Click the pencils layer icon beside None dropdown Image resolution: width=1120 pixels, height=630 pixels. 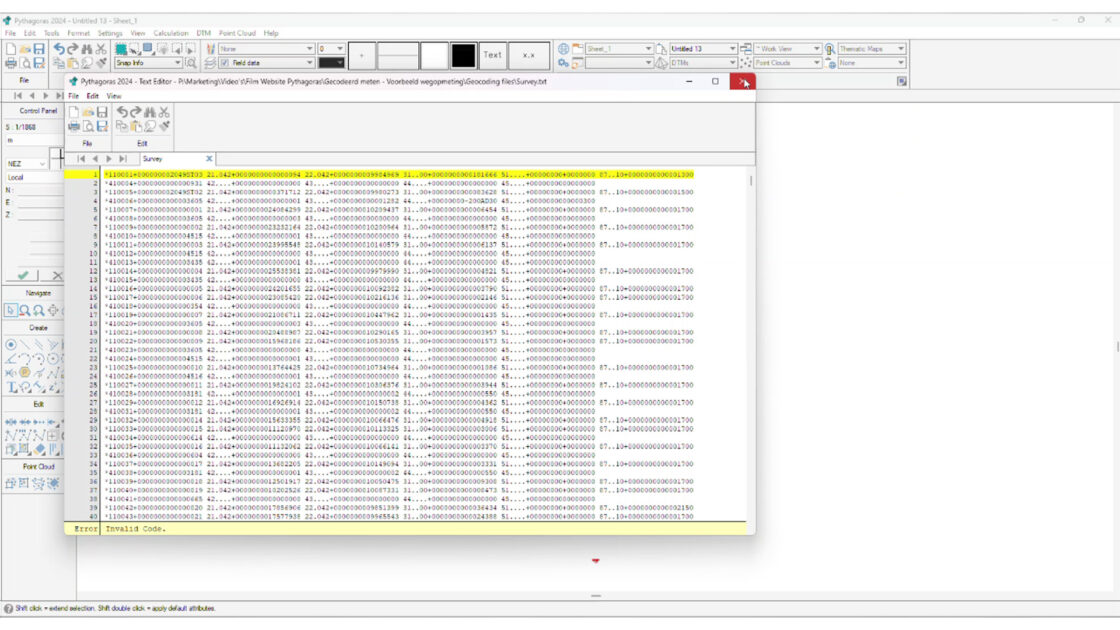pos(210,49)
